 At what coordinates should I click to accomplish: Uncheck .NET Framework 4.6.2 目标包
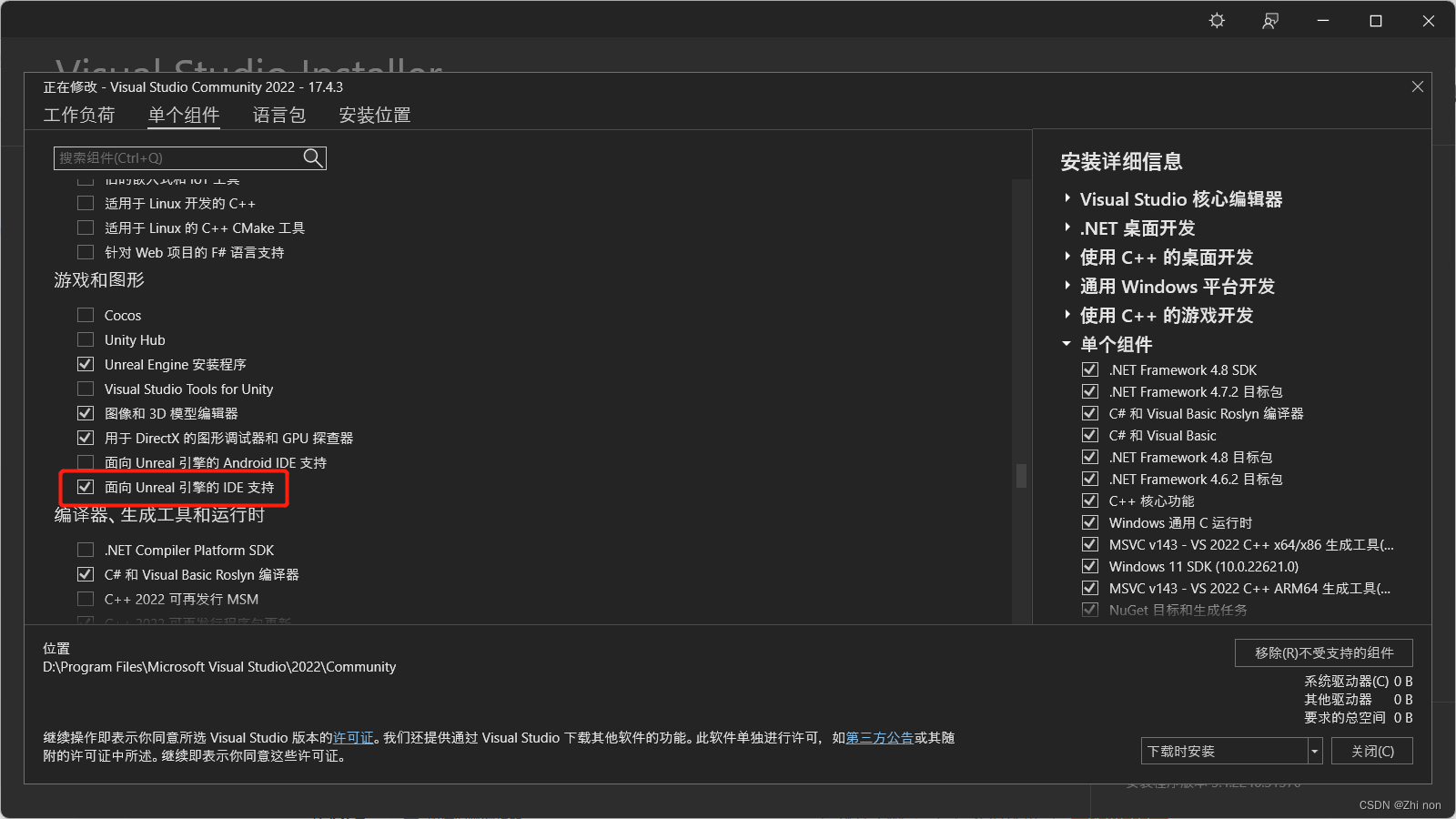pos(1089,479)
